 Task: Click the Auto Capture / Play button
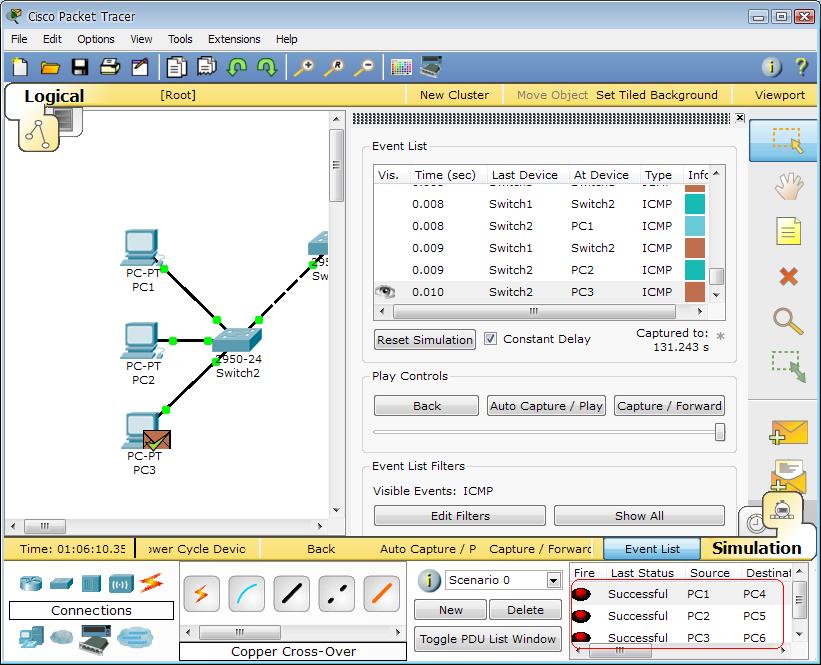pyautogui.click(x=546, y=406)
